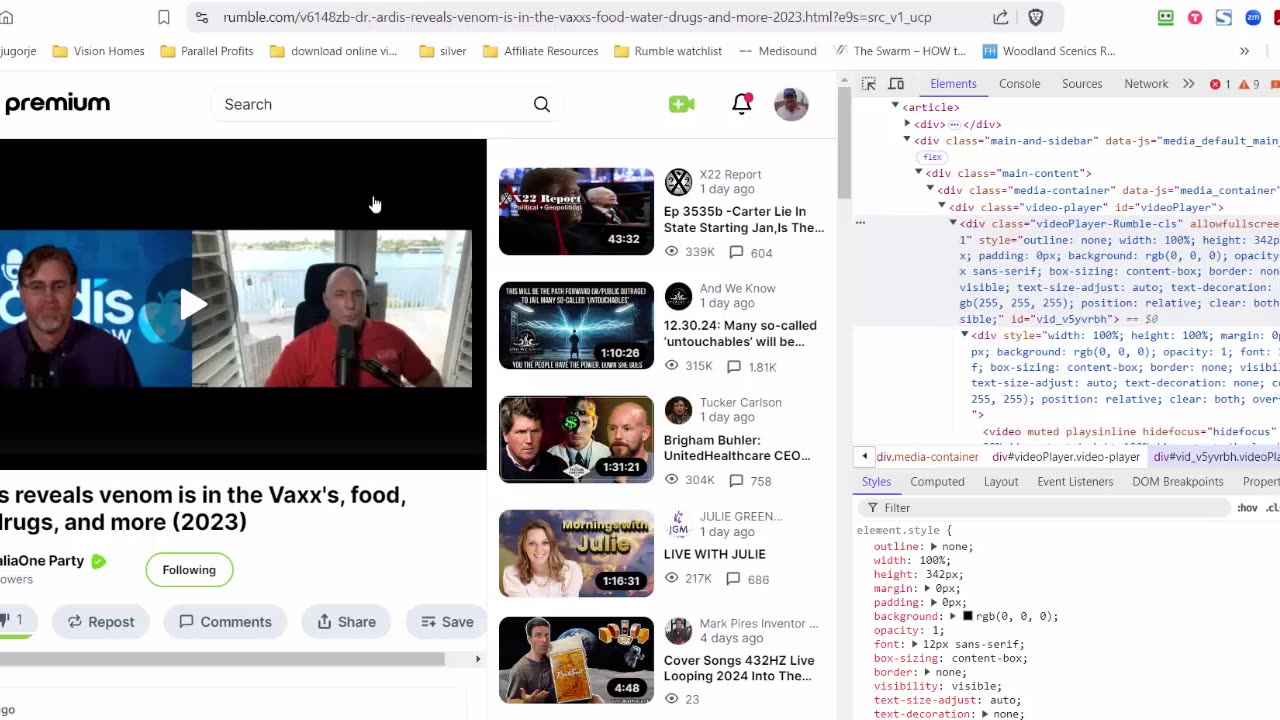
Task: Open the Comments button
Action: (225, 622)
